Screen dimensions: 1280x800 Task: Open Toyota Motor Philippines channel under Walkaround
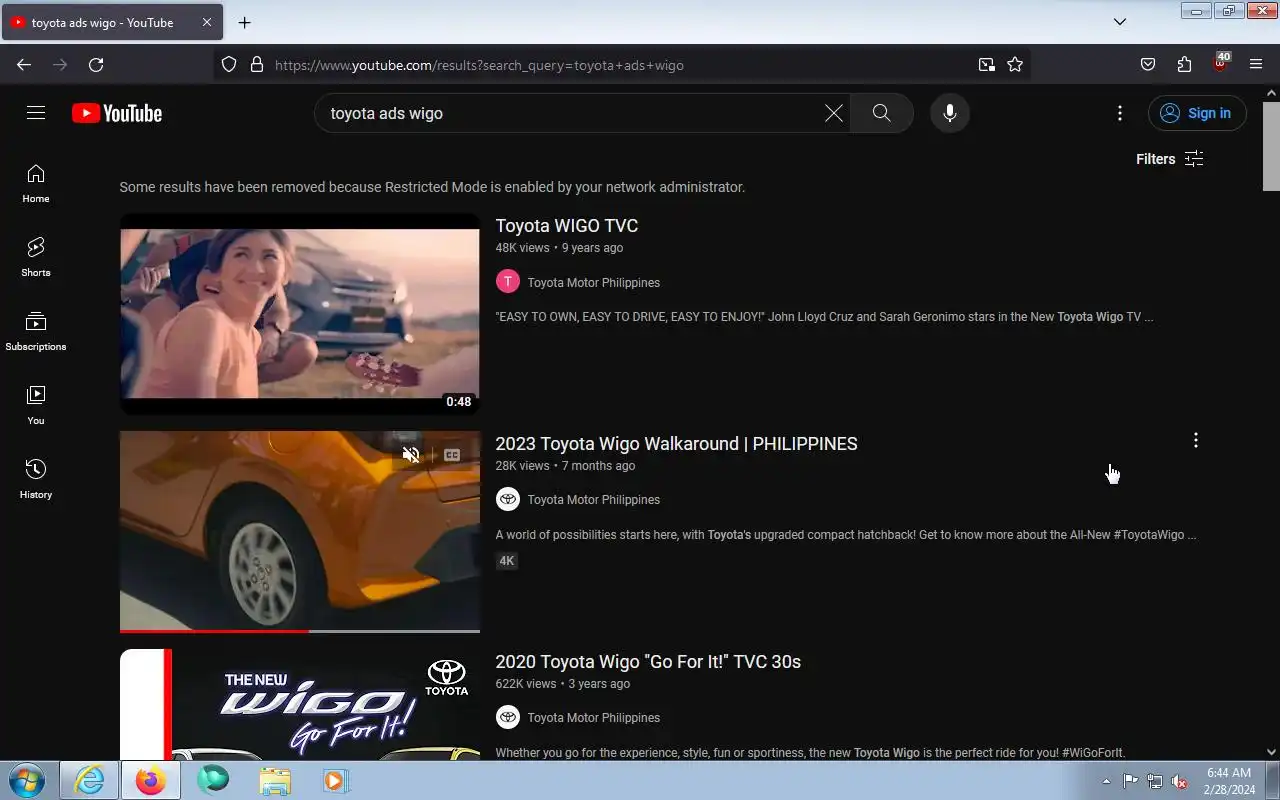pyautogui.click(x=594, y=500)
